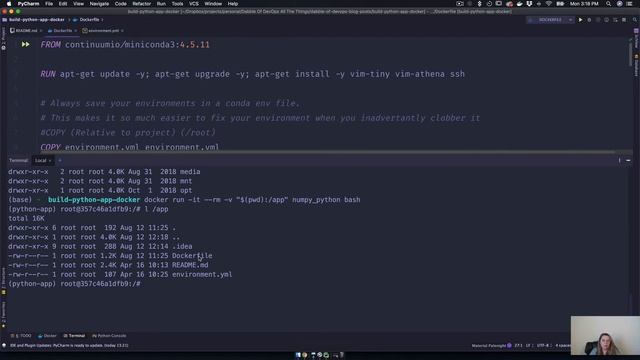
Task: Run the selected configuration with play button
Action: [580, 20]
